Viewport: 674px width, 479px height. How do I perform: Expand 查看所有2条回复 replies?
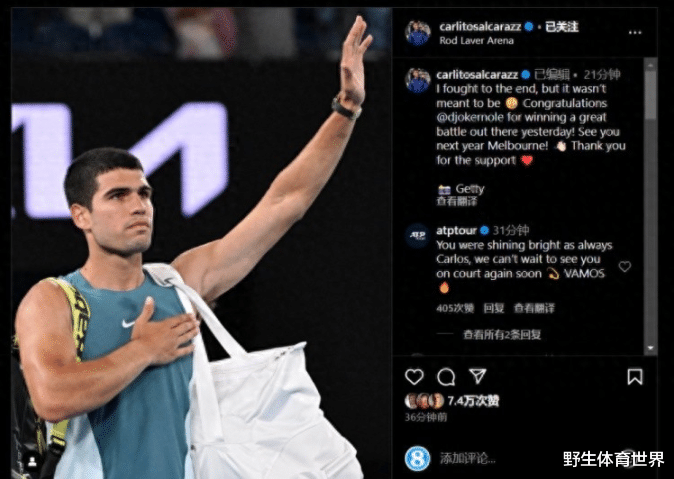pyautogui.click(x=502, y=334)
